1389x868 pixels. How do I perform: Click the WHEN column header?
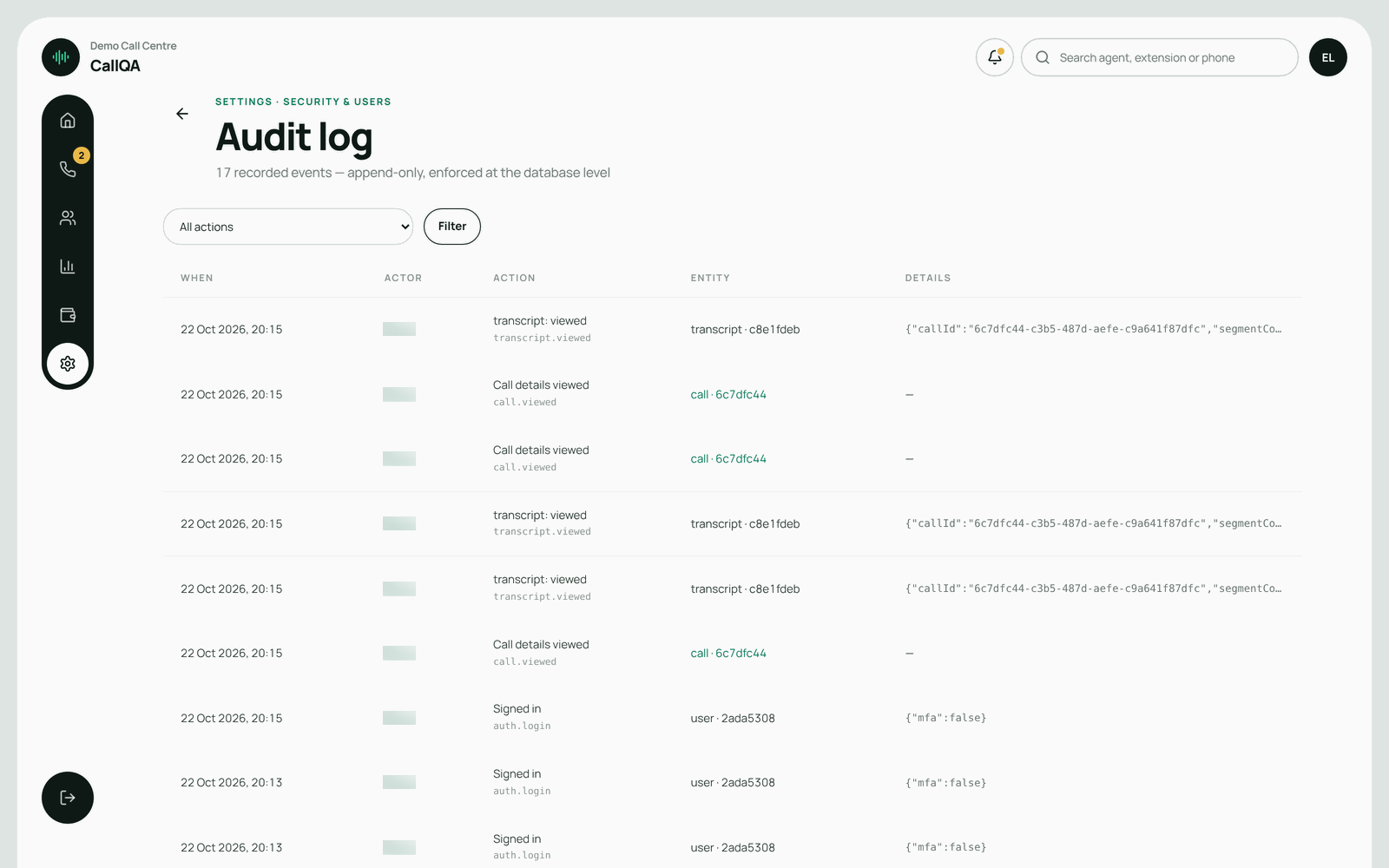(197, 278)
